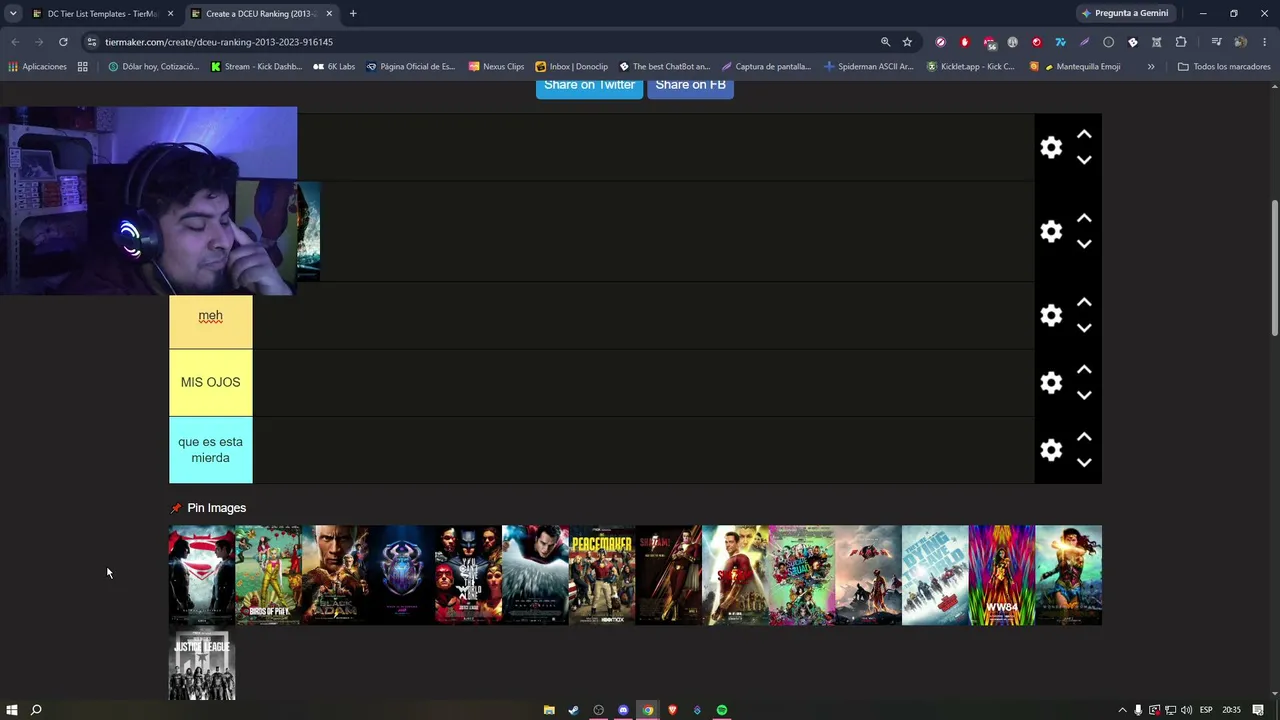Toggle Pin Images pushpin
Viewport: 1280px width, 720px height.
point(176,508)
